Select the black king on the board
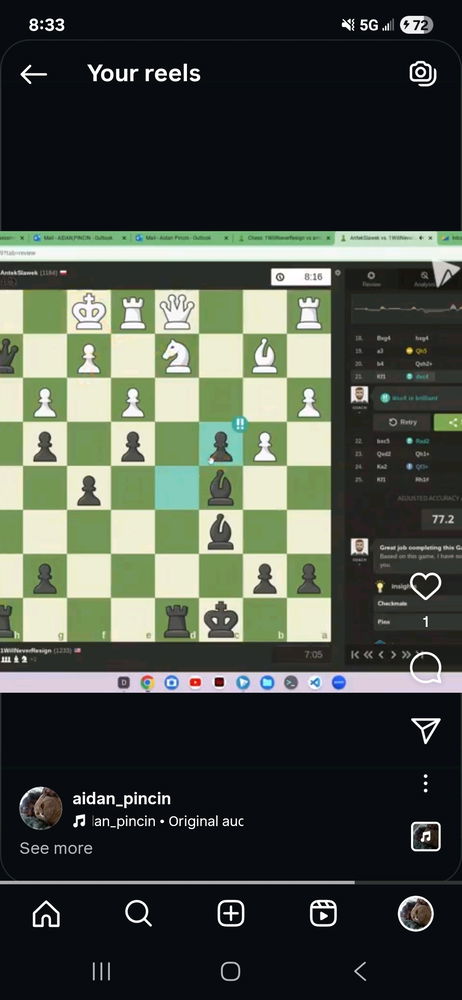This screenshot has height=1000, width=462. pyautogui.click(x=221, y=620)
